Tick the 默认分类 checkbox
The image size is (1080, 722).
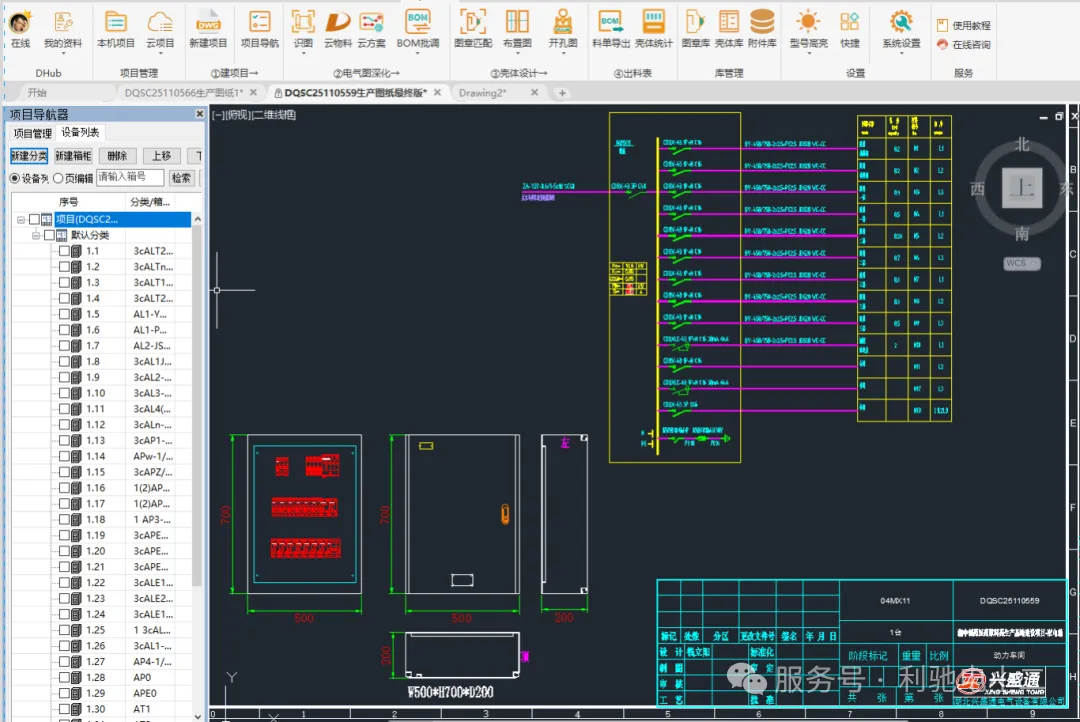pos(50,235)
